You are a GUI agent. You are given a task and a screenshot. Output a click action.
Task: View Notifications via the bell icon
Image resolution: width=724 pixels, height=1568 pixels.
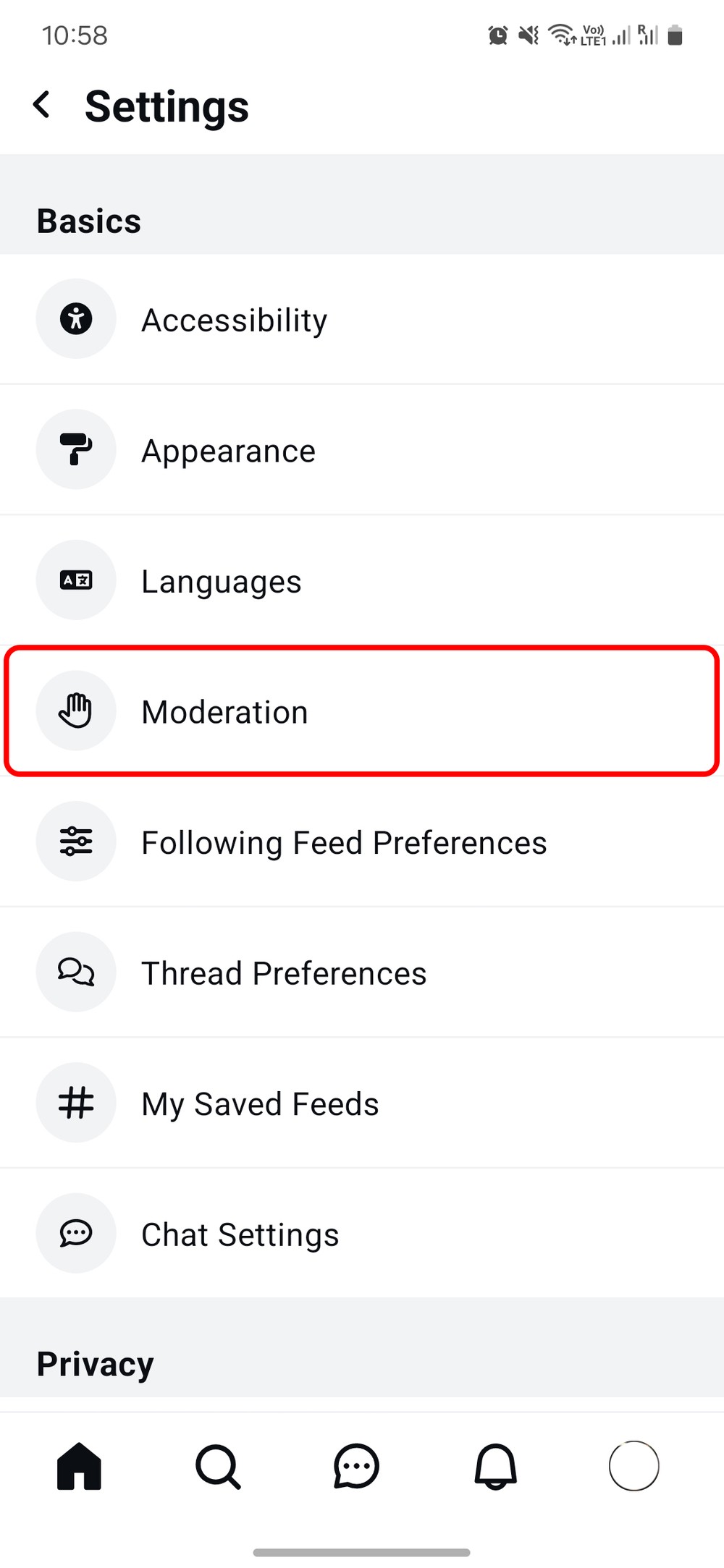point(495,1466)
